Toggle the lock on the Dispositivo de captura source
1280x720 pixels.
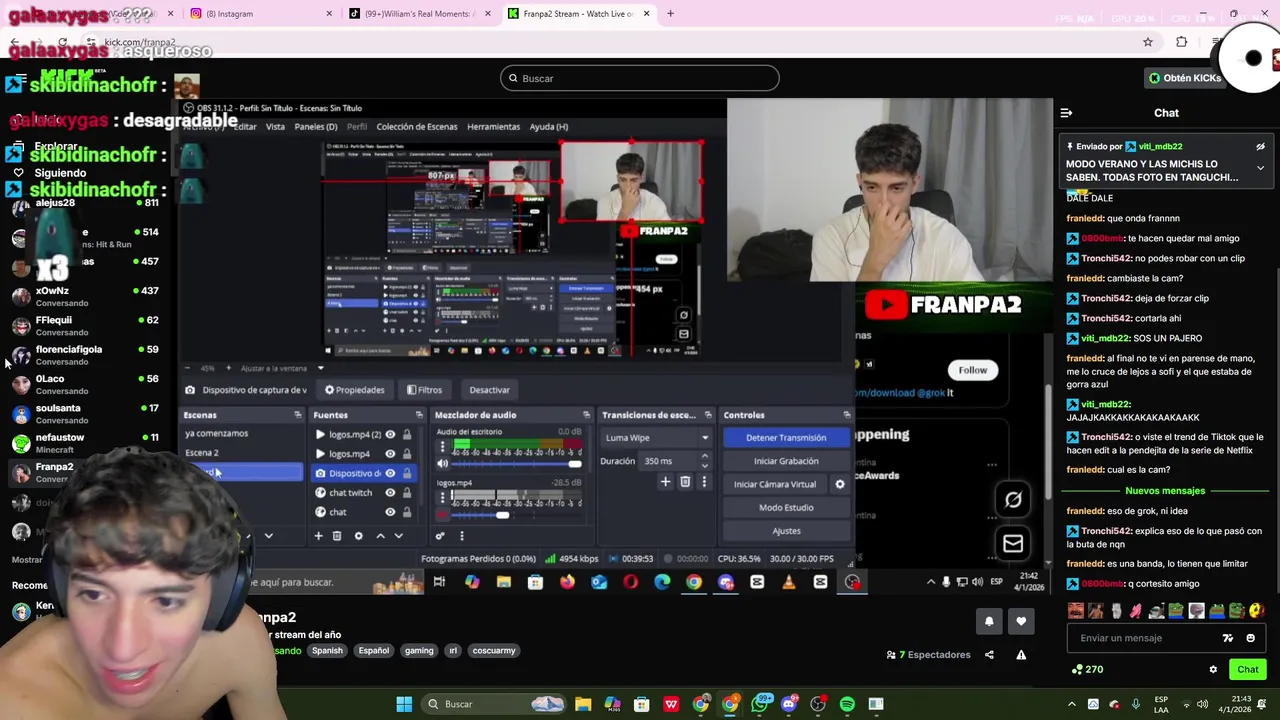click(406, 473)
